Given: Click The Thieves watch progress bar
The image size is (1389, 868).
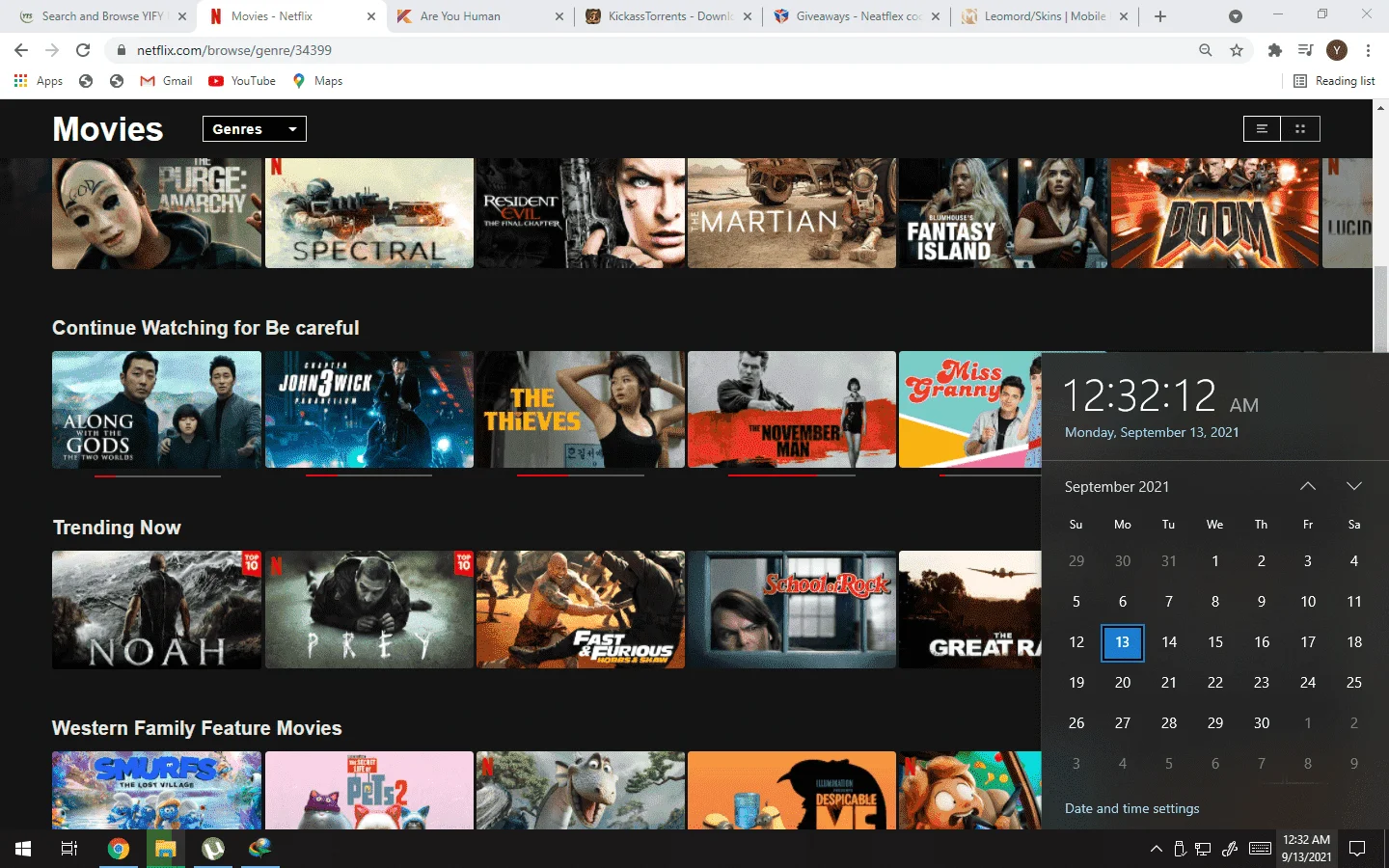Looking at the screenshot, I should pos(580,475).
